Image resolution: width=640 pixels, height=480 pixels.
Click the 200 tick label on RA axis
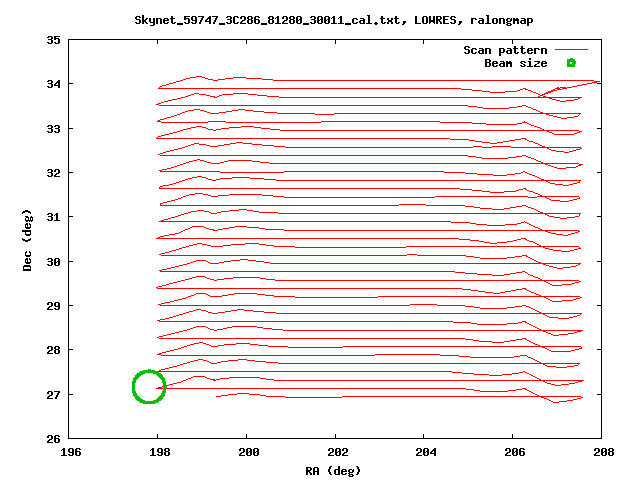click(x=249, y=452)
